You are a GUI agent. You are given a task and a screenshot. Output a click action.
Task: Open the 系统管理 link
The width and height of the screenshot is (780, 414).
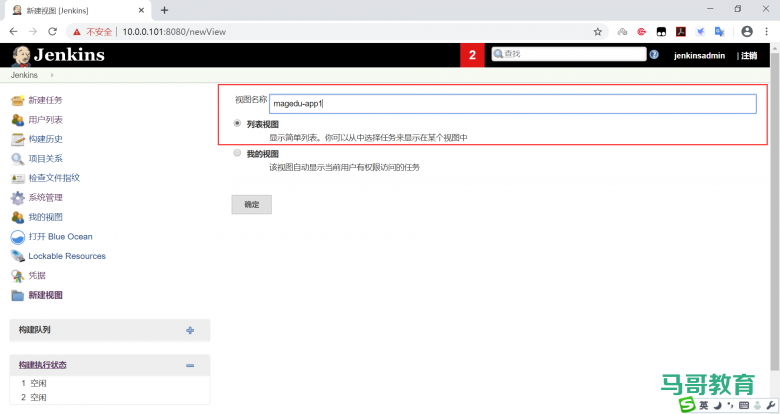click(45, 198)
